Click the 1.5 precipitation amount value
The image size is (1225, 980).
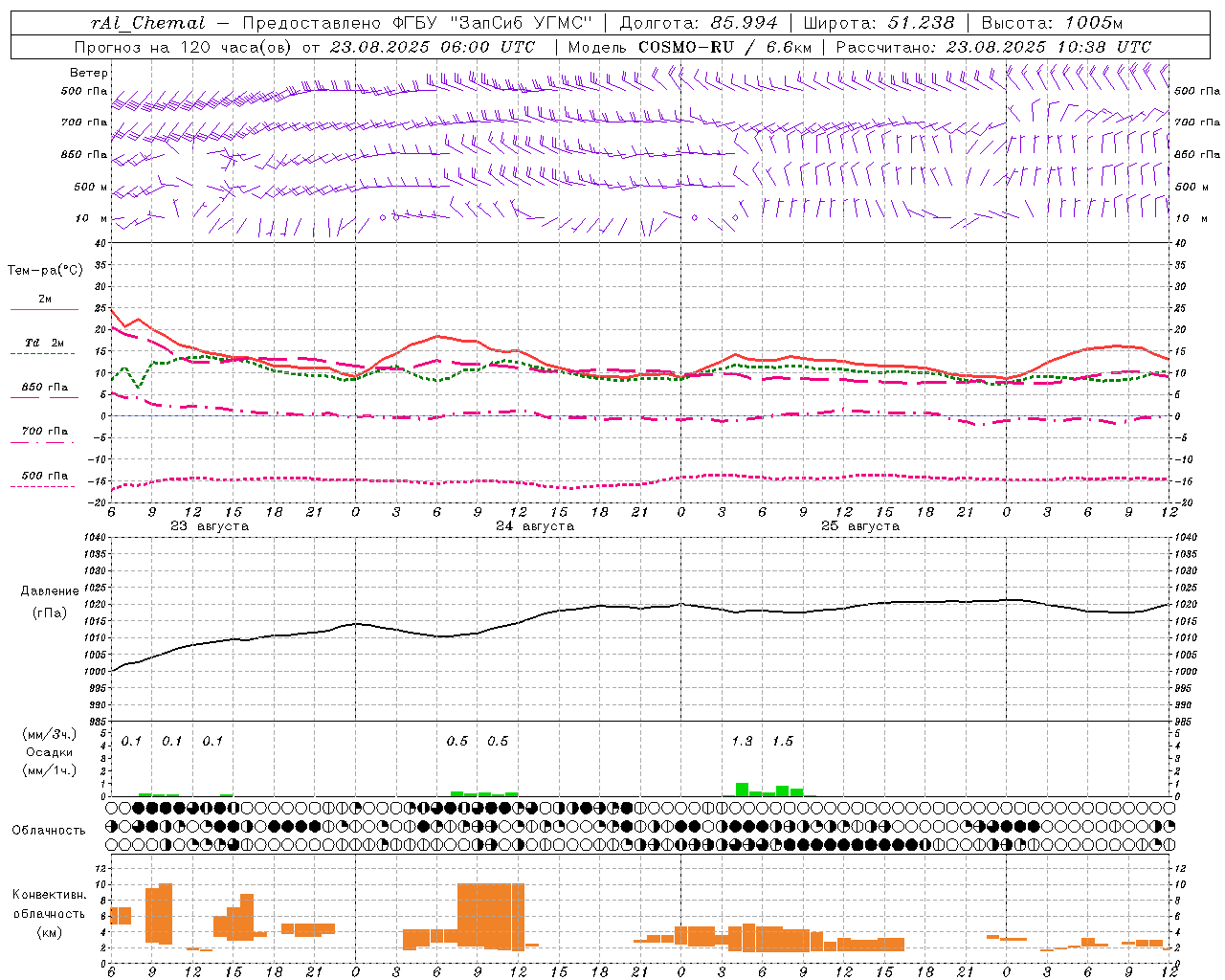point(783,742)
